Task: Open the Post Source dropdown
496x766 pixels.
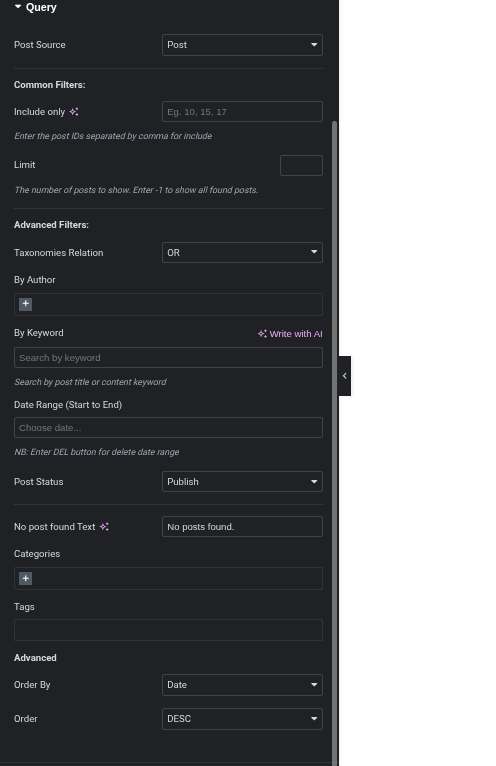Action: [x=242, y=45]
